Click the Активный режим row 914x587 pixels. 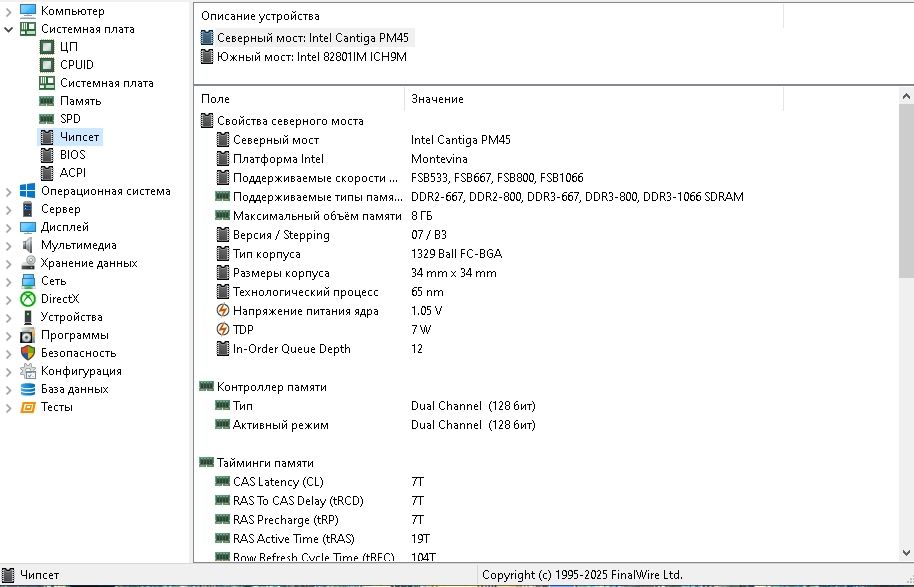[x=498, y=425]
